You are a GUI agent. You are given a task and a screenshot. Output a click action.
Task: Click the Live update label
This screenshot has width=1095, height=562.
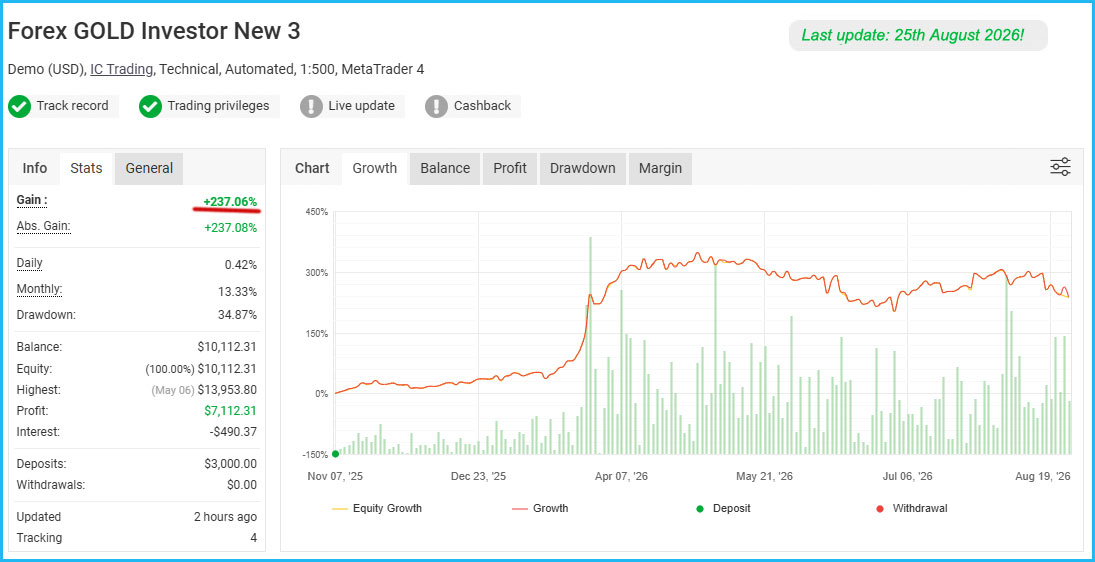(361, 106)
